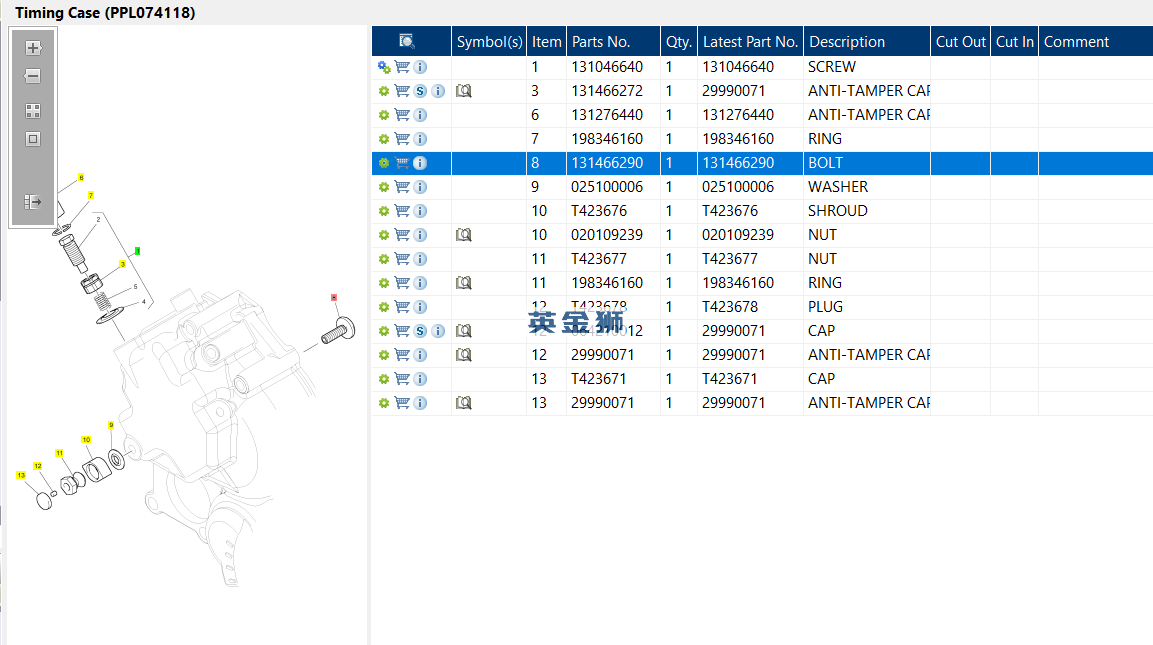The height and width of the screenshot is (645, 1153).
Task: Open symbol icon for NUT 020109239
Action: pos(463,235)
